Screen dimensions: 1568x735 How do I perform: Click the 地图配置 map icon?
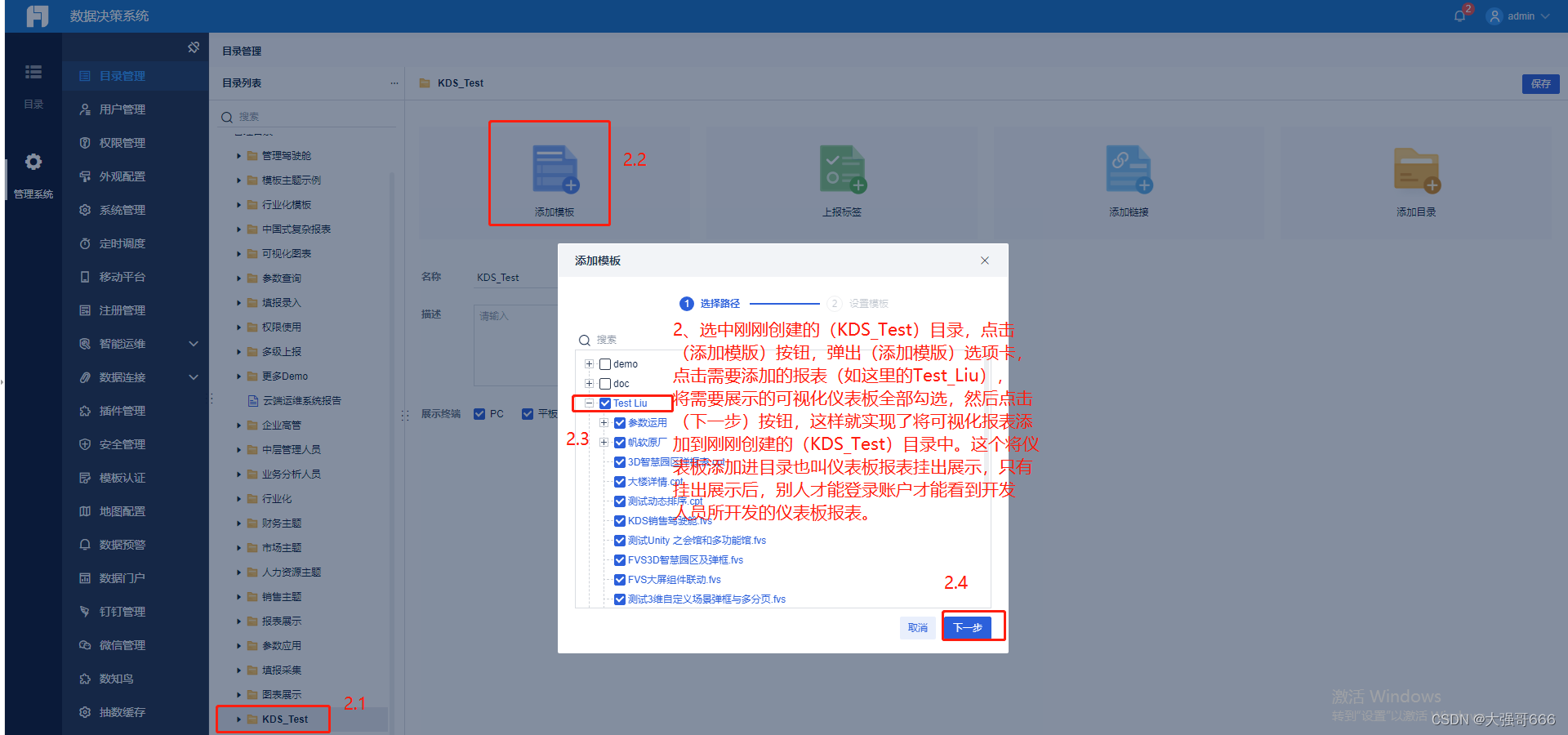[85, 511]
